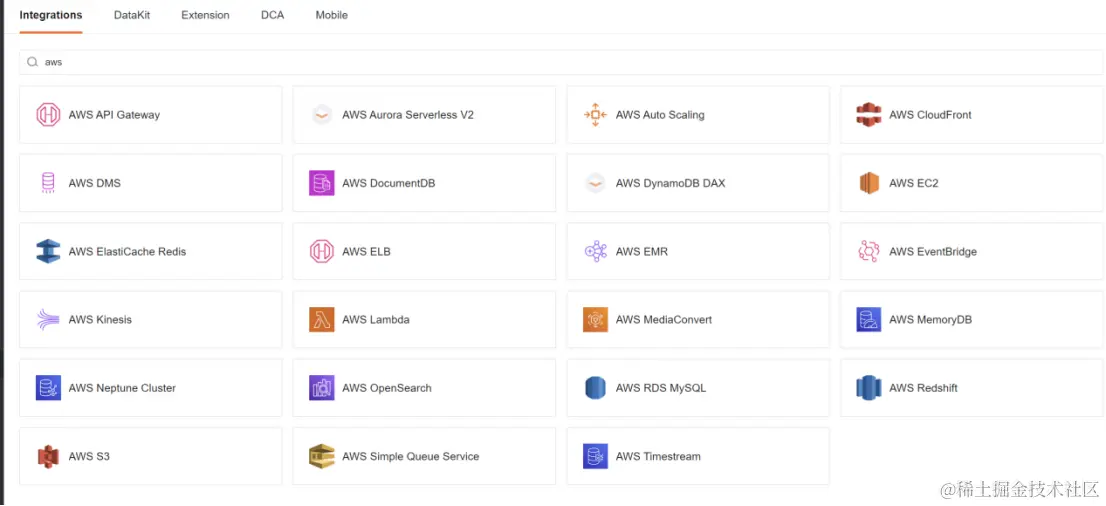1106x506 pixels.
Task: Click the 'AWS DMS' label
Action: [x=95, y=183]
